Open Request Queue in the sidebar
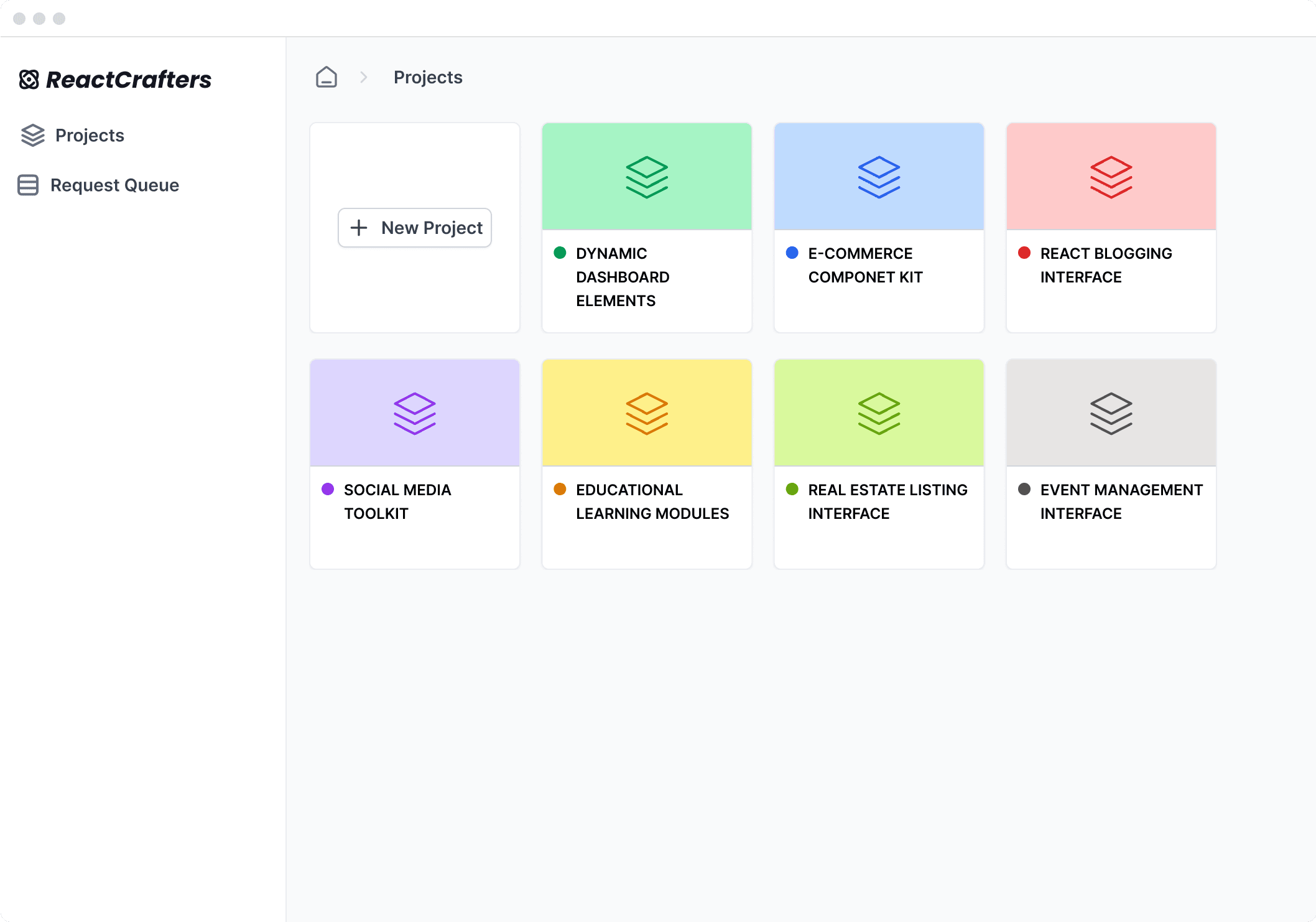 (x=114, y=185)
